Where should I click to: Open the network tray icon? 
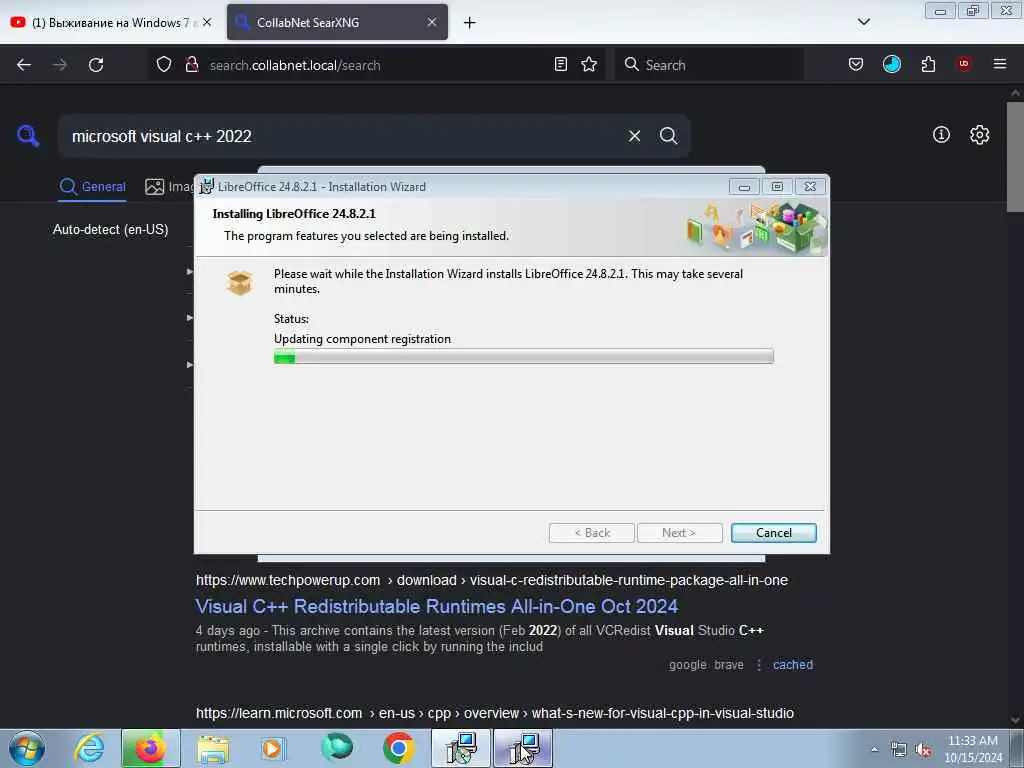coord(899,750)
